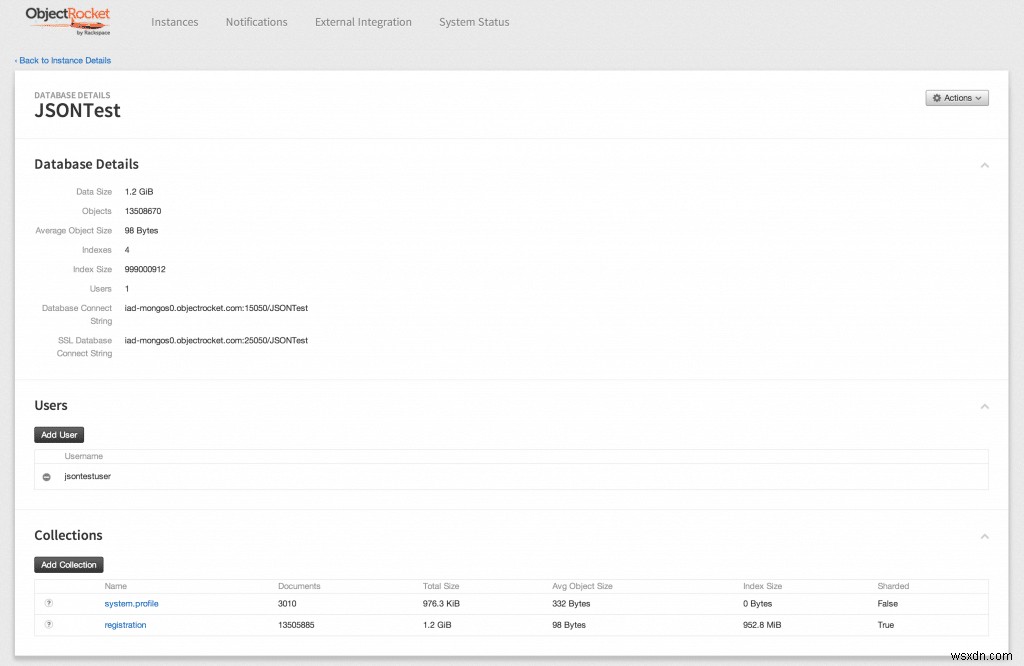Open the Instances menu
This screenshot has width=1024, height=666.
(174, 22)
